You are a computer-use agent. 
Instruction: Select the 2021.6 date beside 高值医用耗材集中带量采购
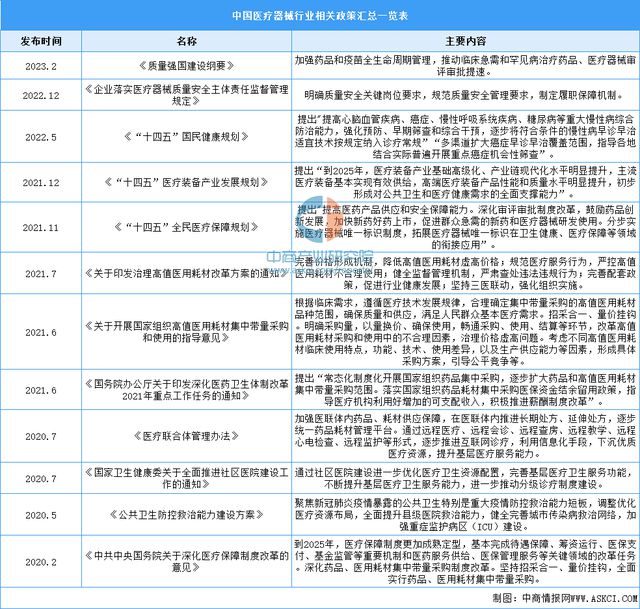coord(41,332)
